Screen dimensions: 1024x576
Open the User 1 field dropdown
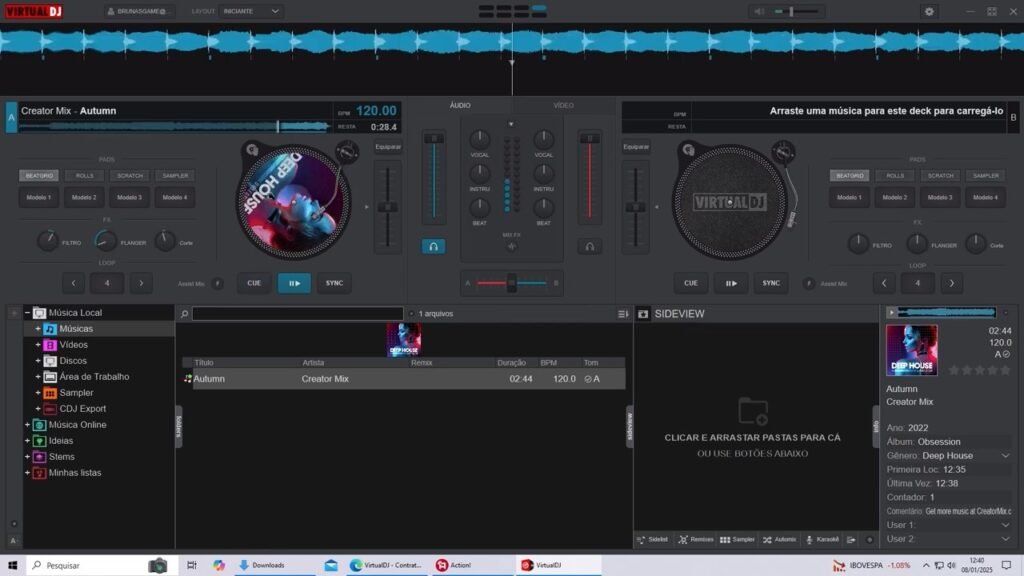tap(1005, 525)
